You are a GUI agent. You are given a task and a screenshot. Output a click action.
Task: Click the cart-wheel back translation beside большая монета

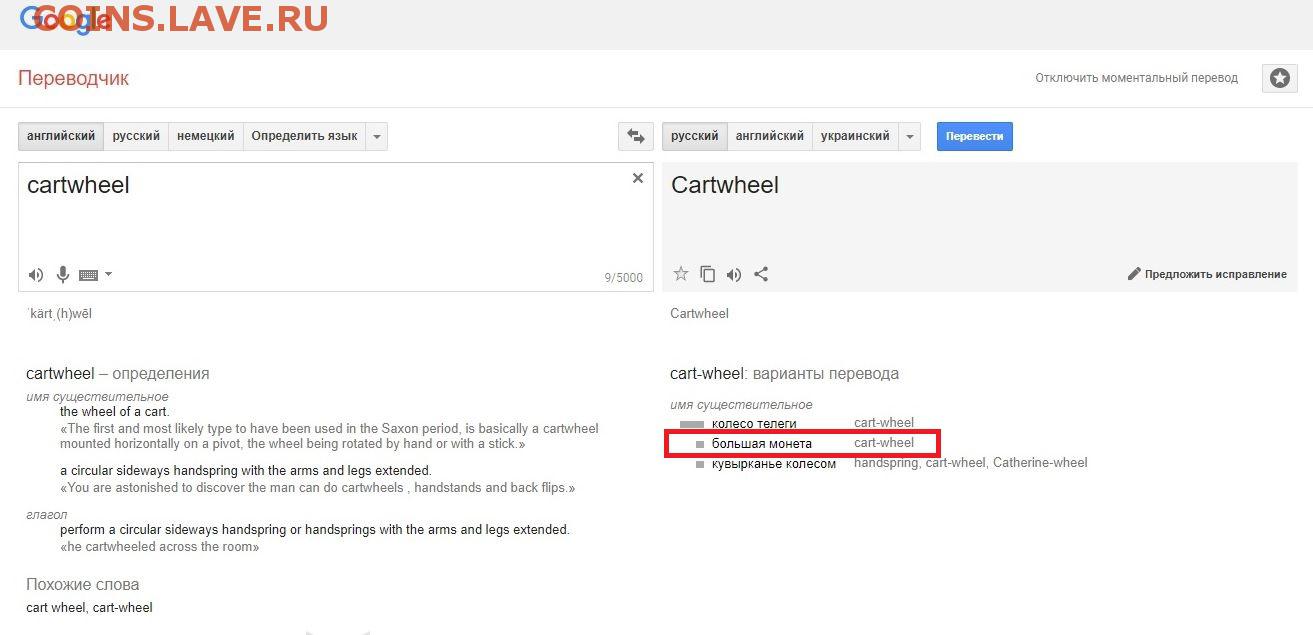(x=884, y=443)
